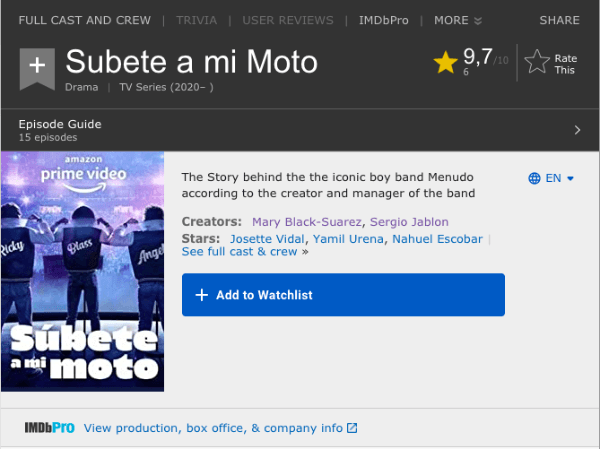Image resolution: width=600 pixels, height=449 pixels.
Task: Click the plus watchlist ribbon beside title
Action: pos(37,67)
